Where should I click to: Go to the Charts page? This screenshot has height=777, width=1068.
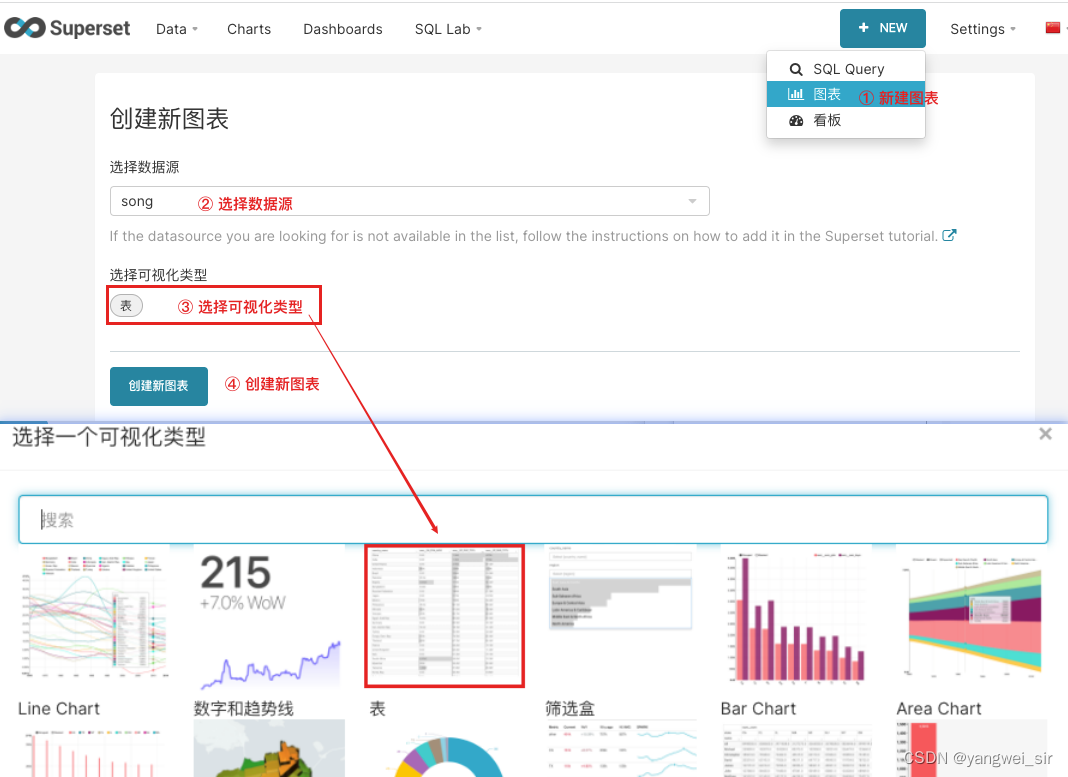tap(249, 29)
